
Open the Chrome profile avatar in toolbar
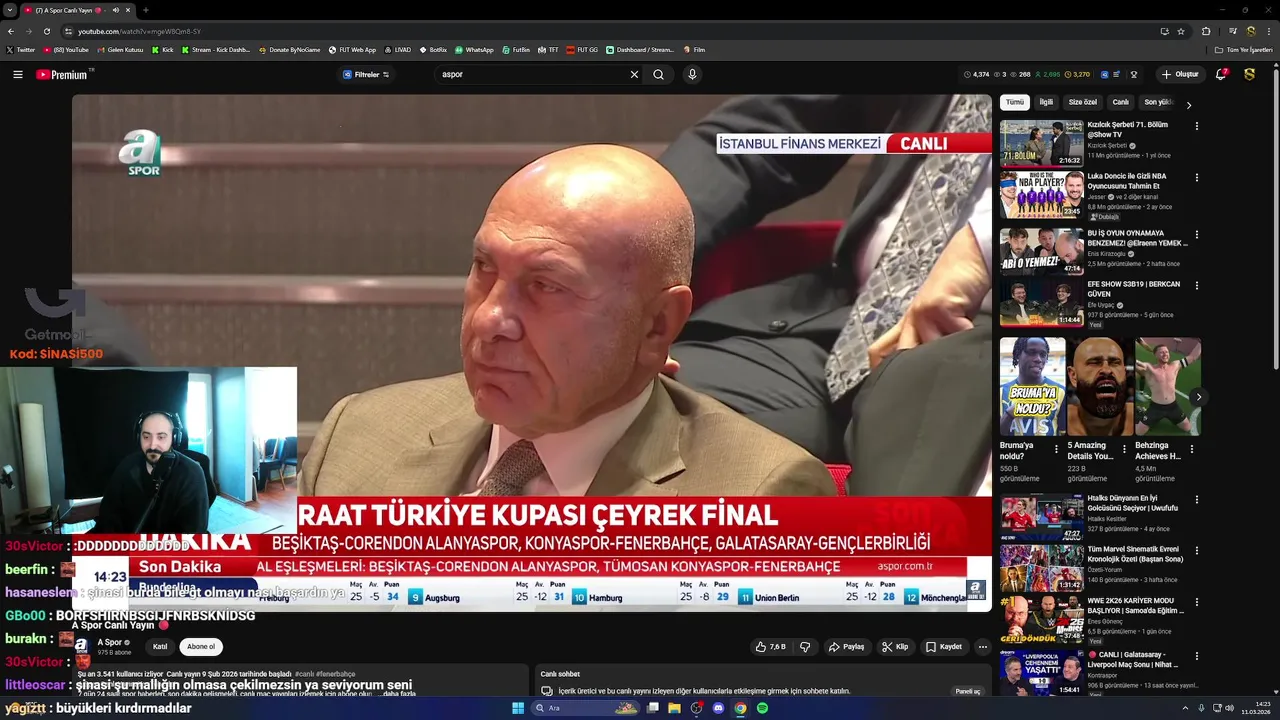1251,31
